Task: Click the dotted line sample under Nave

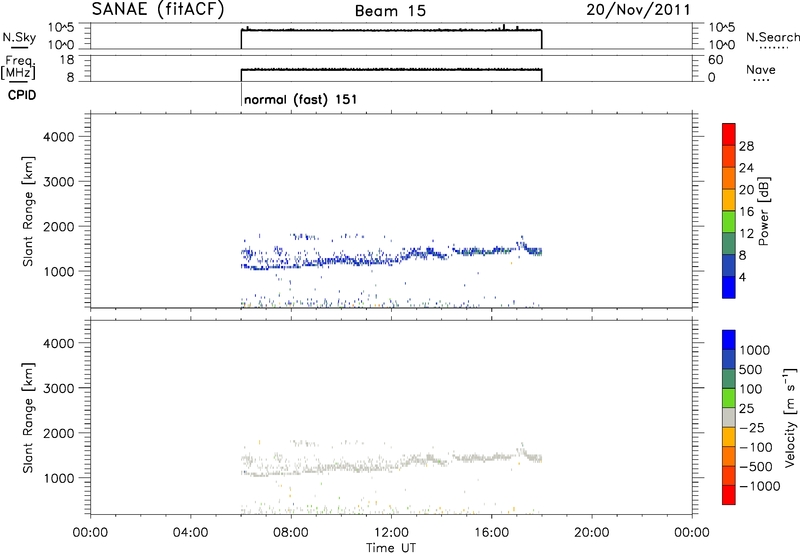Action: tap(761, 80)
